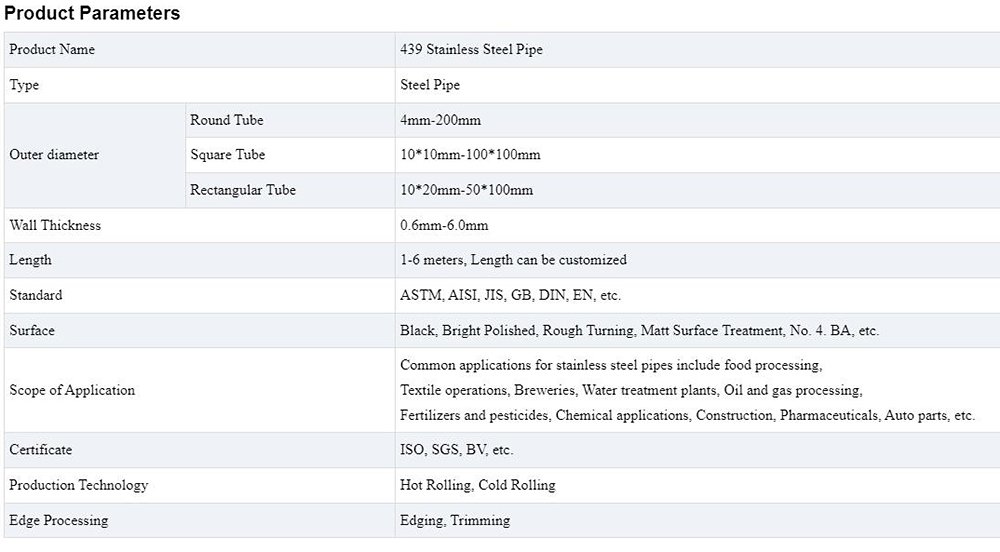Select the Outer diameter label cell
The width and height of the screenshot is (1000, 552).
(x=54, y=155)
